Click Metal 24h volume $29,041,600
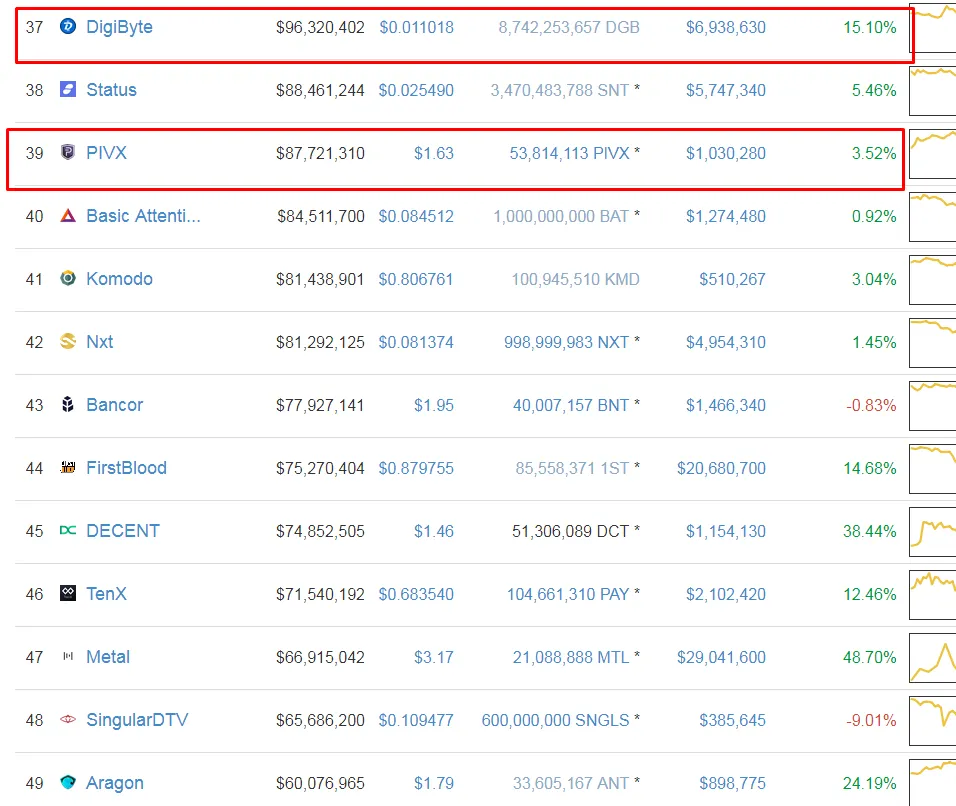 [x=721, y=657]
